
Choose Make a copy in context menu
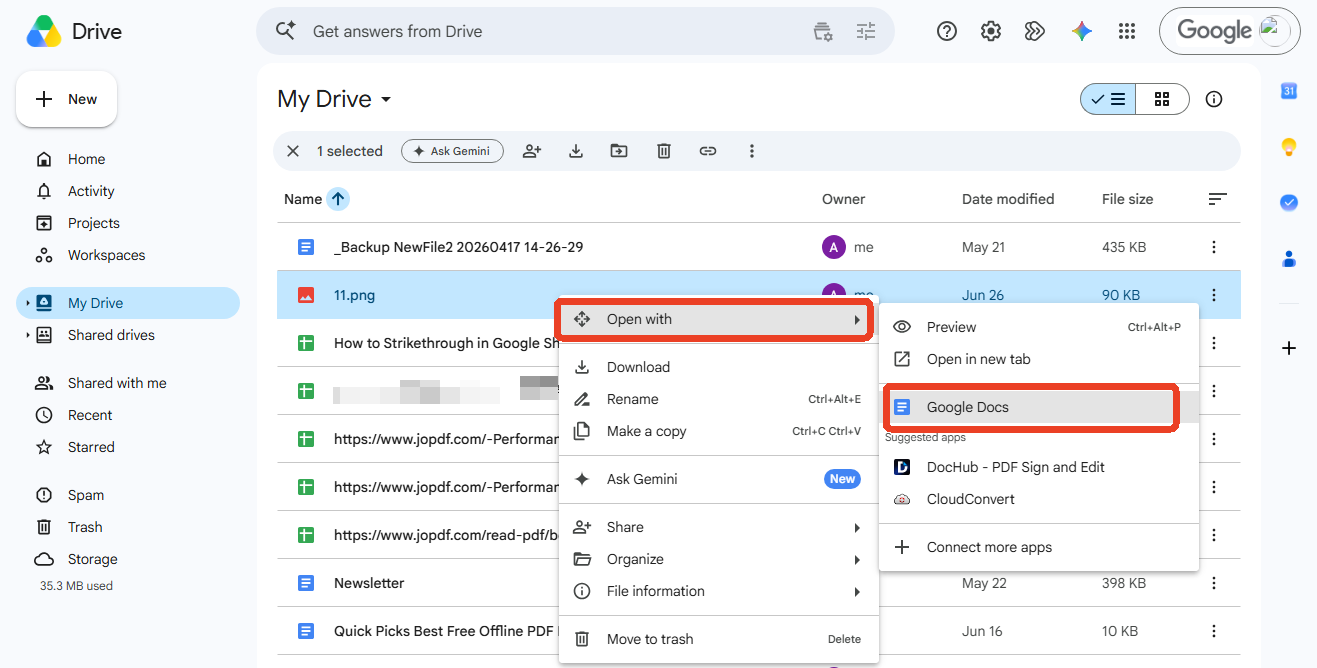719,431
